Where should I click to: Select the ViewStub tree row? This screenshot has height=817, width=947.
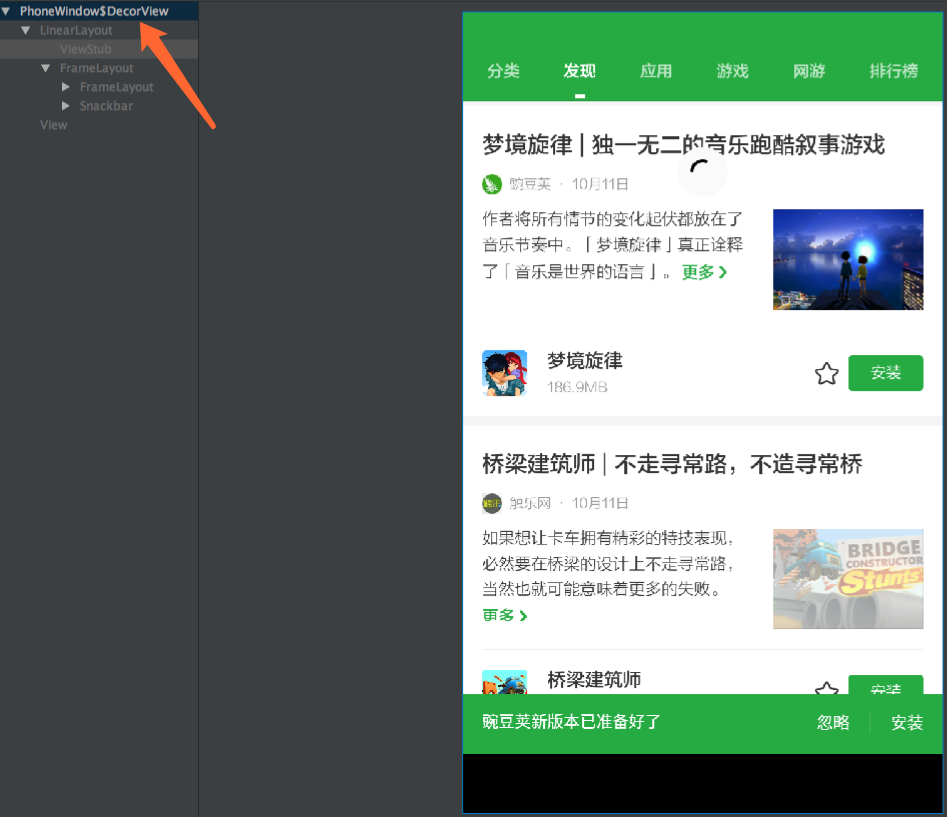click(99, 49)
